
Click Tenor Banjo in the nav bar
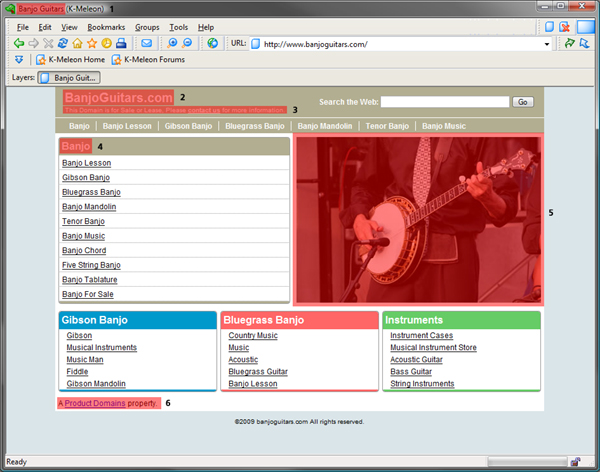(x=387, y=126)
